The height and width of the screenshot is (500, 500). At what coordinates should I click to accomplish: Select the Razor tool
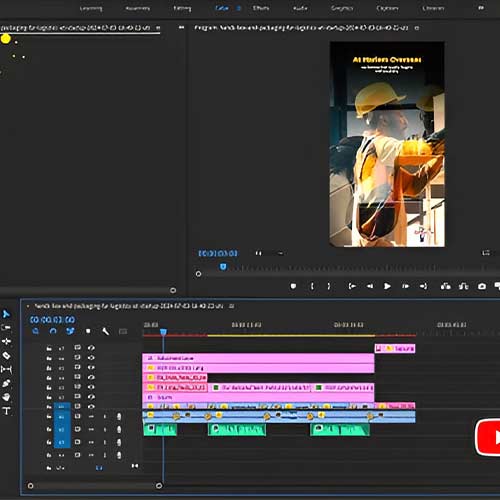(x=6, y=355)
